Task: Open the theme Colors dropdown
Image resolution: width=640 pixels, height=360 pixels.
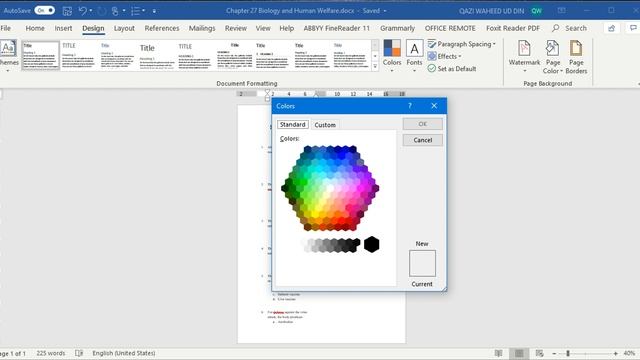Action: (392, 56)
